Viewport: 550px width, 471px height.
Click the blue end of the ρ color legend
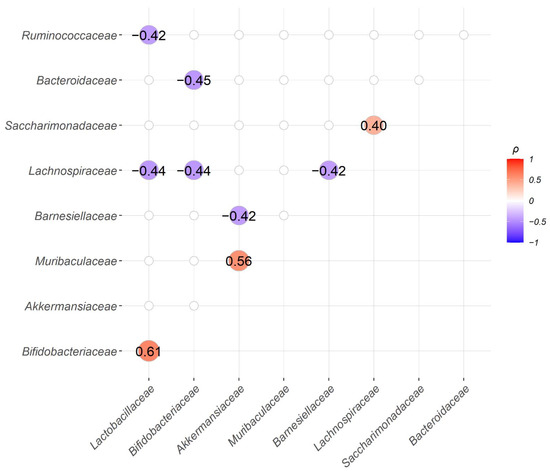tap(515, 238)
